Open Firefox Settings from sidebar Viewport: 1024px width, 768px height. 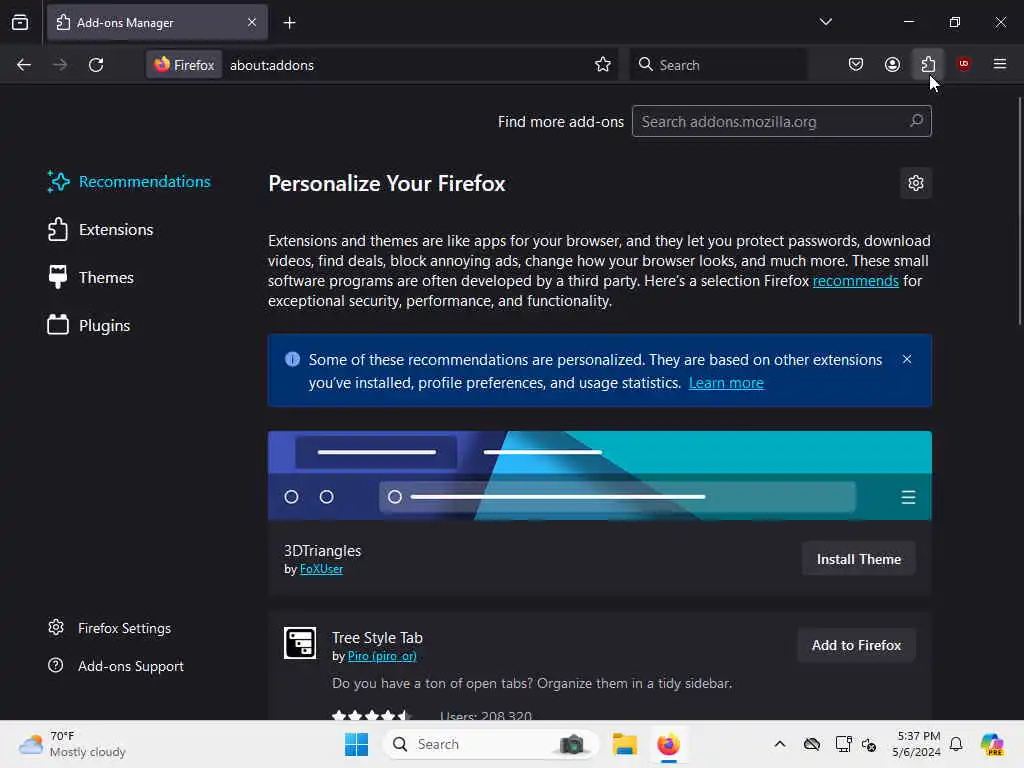(110, 628)
